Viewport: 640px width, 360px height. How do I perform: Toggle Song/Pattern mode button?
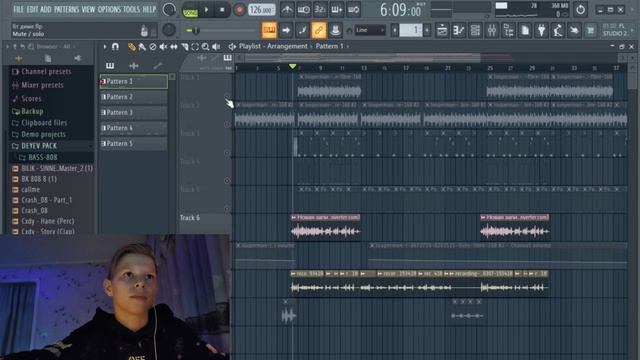click(x=190, y=10)
